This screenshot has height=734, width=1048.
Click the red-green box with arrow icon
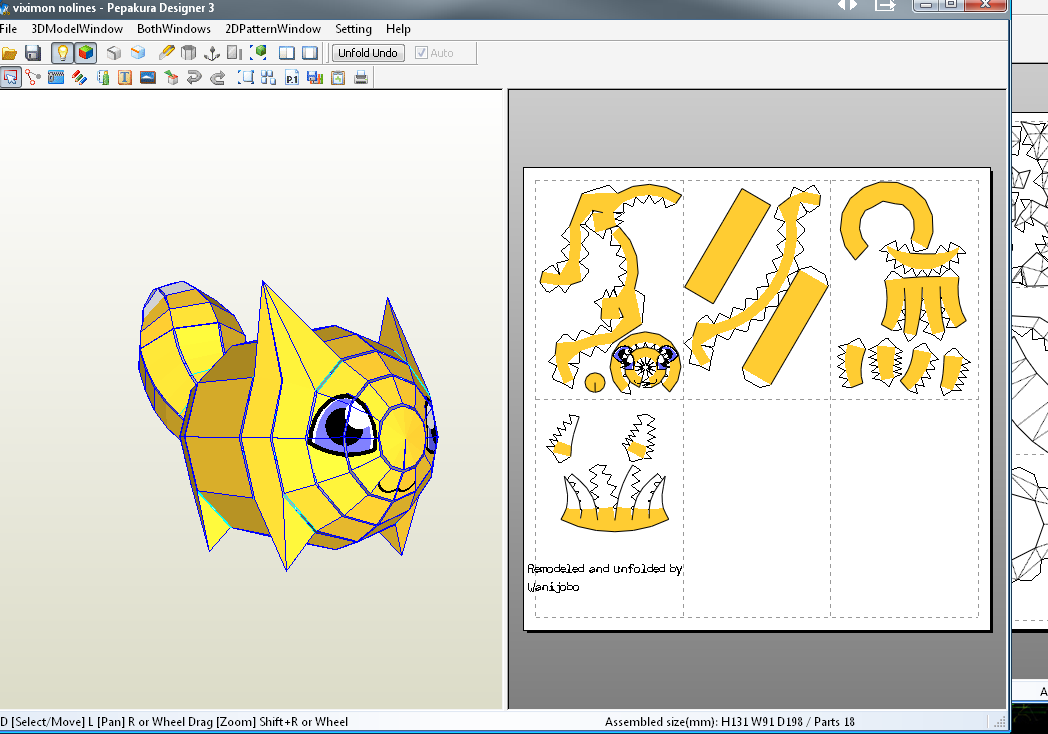[x=172, y=78]
